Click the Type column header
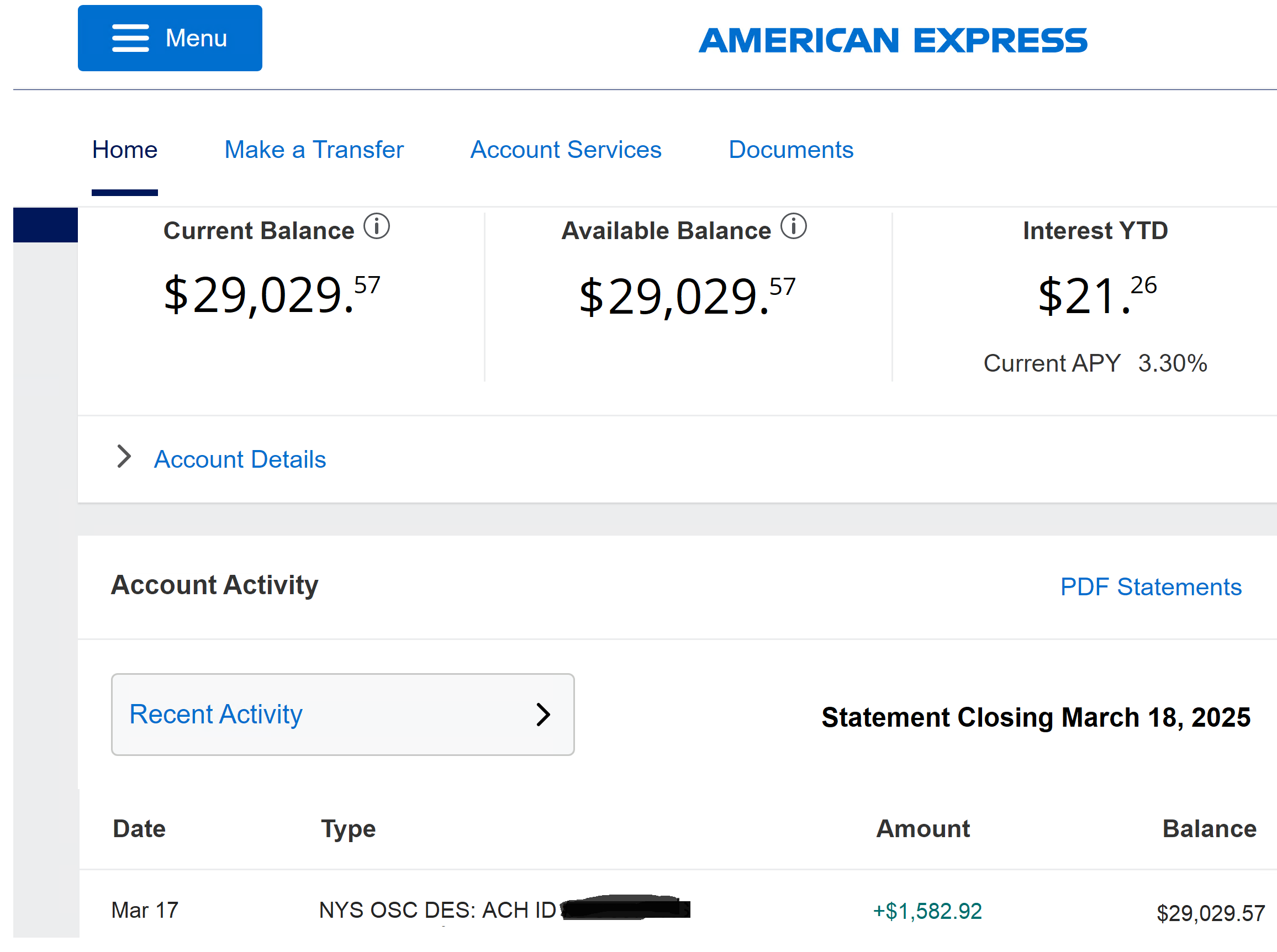 (348, 830)
